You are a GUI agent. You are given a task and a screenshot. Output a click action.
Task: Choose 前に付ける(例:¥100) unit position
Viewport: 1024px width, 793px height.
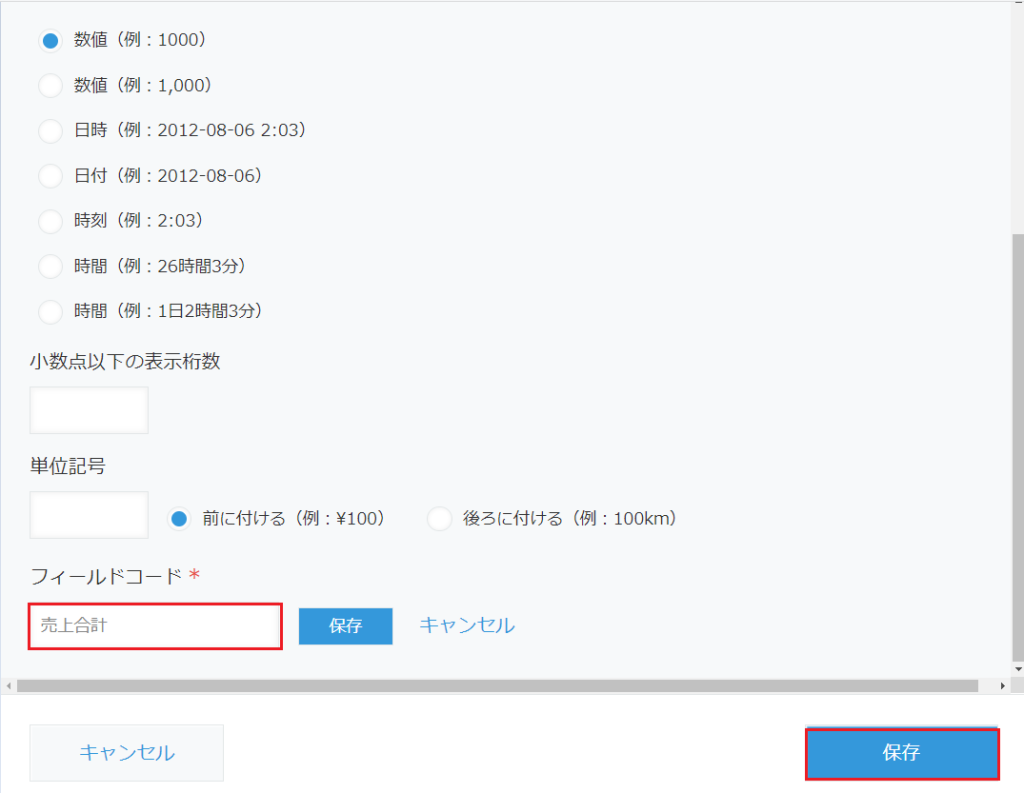point(179,519)
